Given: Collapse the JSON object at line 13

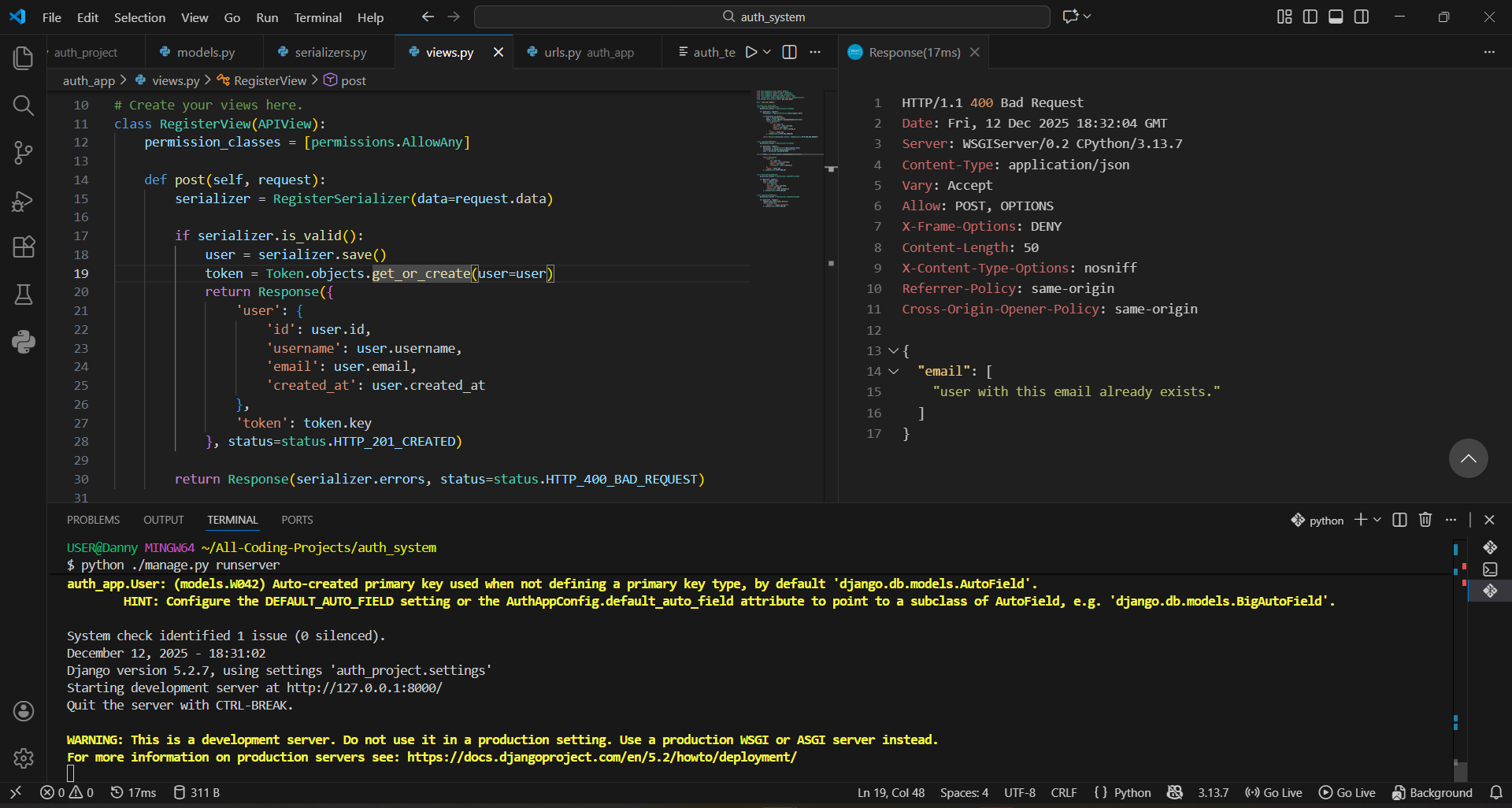Looking at the screenshot, I should pyautogui.click(x=893, y=350).
